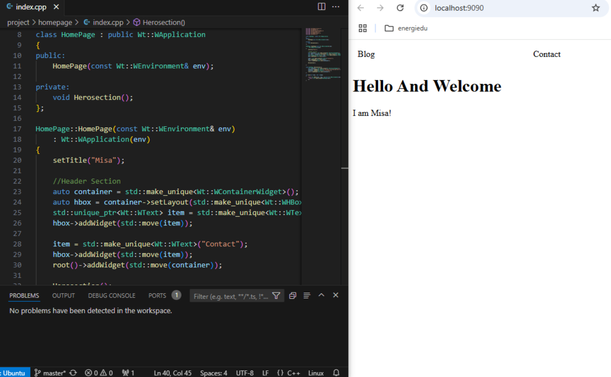
Task: Click the project breadcrumb segment
Action: point(18,22)
